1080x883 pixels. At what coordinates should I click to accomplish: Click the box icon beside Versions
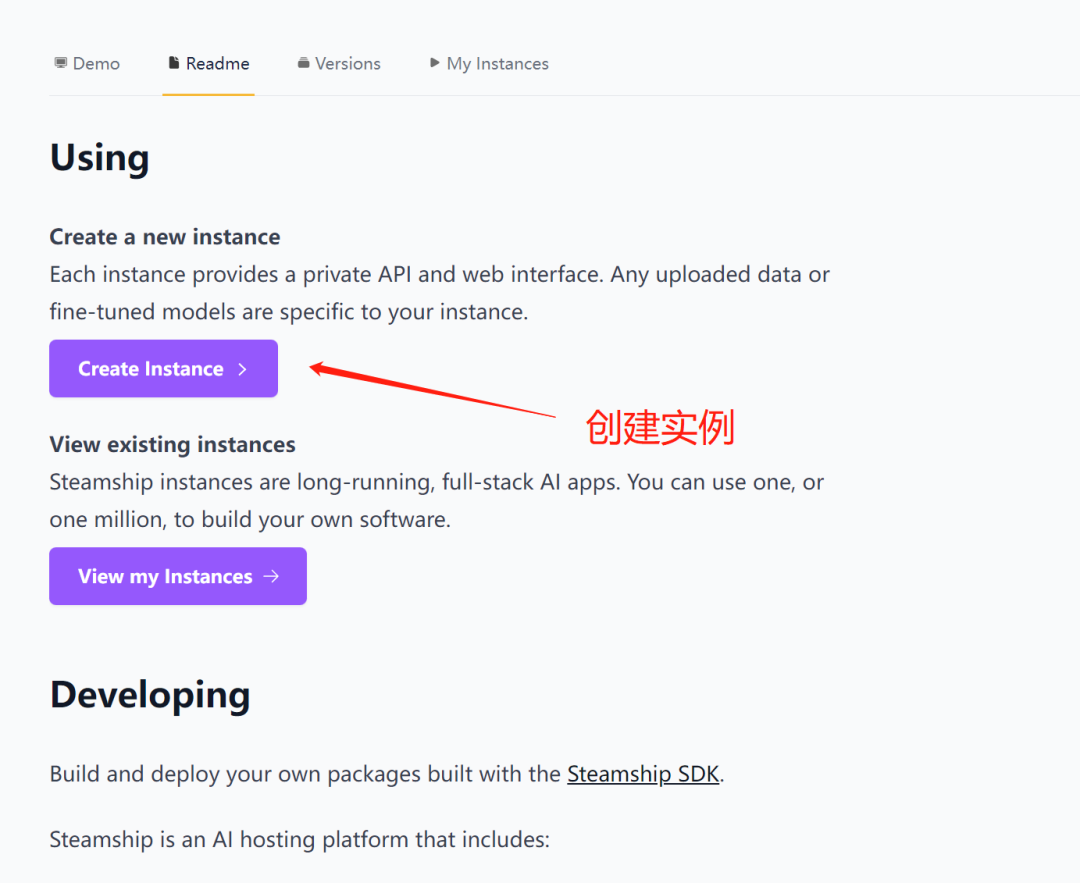click(303, 63)
